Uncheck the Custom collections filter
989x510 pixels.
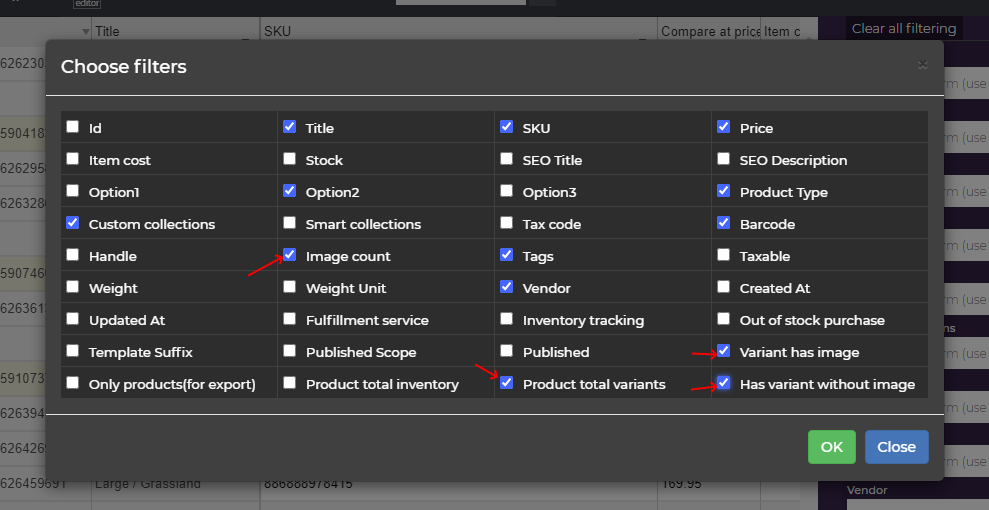(72, 223)
